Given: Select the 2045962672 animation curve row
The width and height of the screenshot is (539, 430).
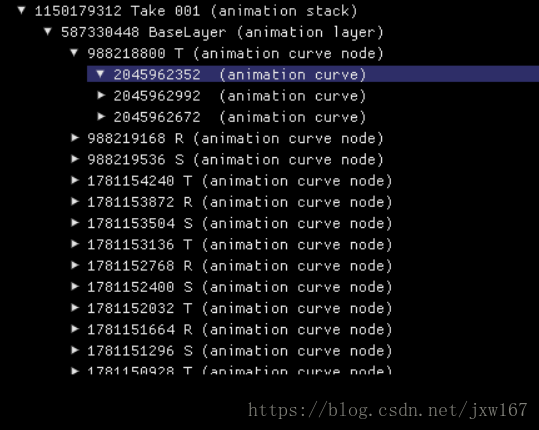Looking at the screenshot, I should point(240,117).
